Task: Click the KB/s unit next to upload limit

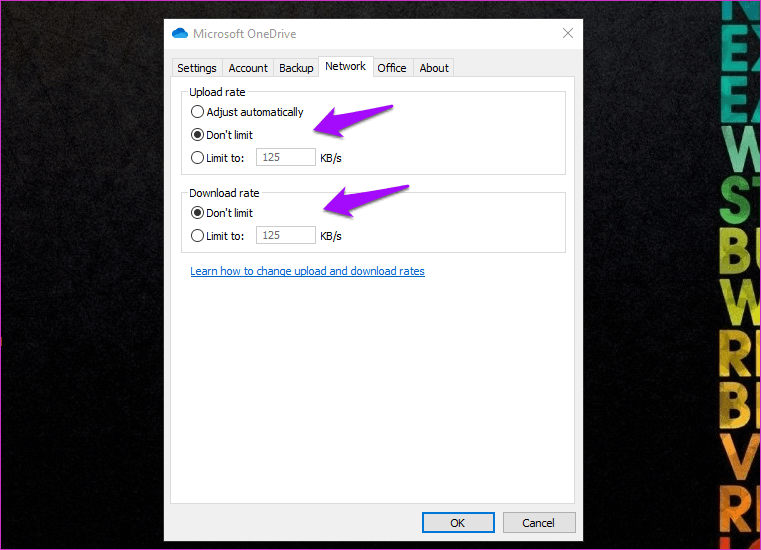Action: [x=331, y=158]
